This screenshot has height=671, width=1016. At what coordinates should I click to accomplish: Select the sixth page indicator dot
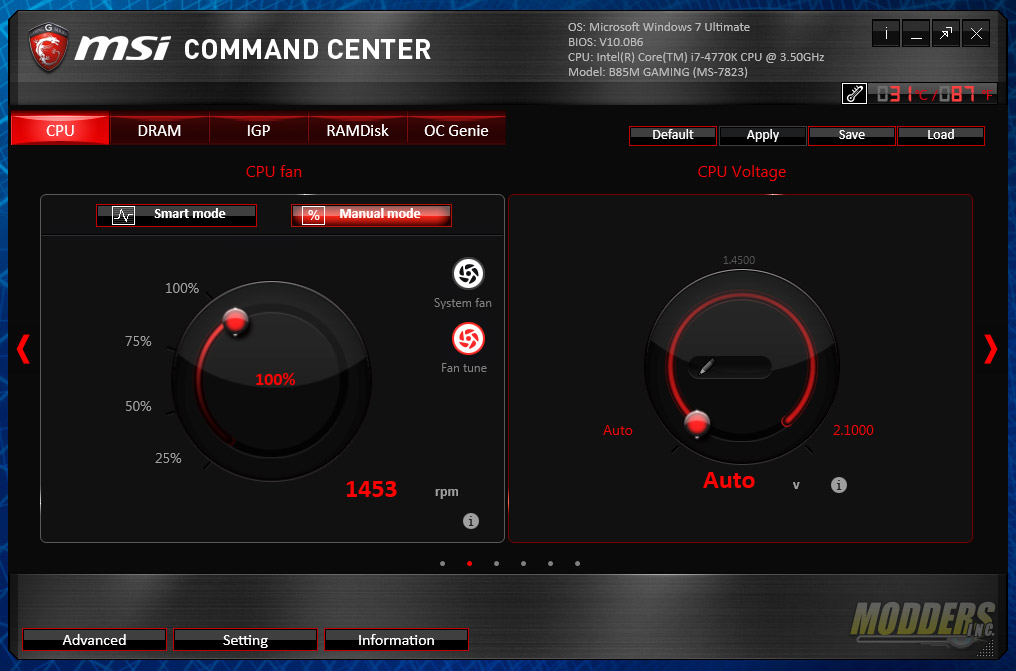tap(577, 563)
